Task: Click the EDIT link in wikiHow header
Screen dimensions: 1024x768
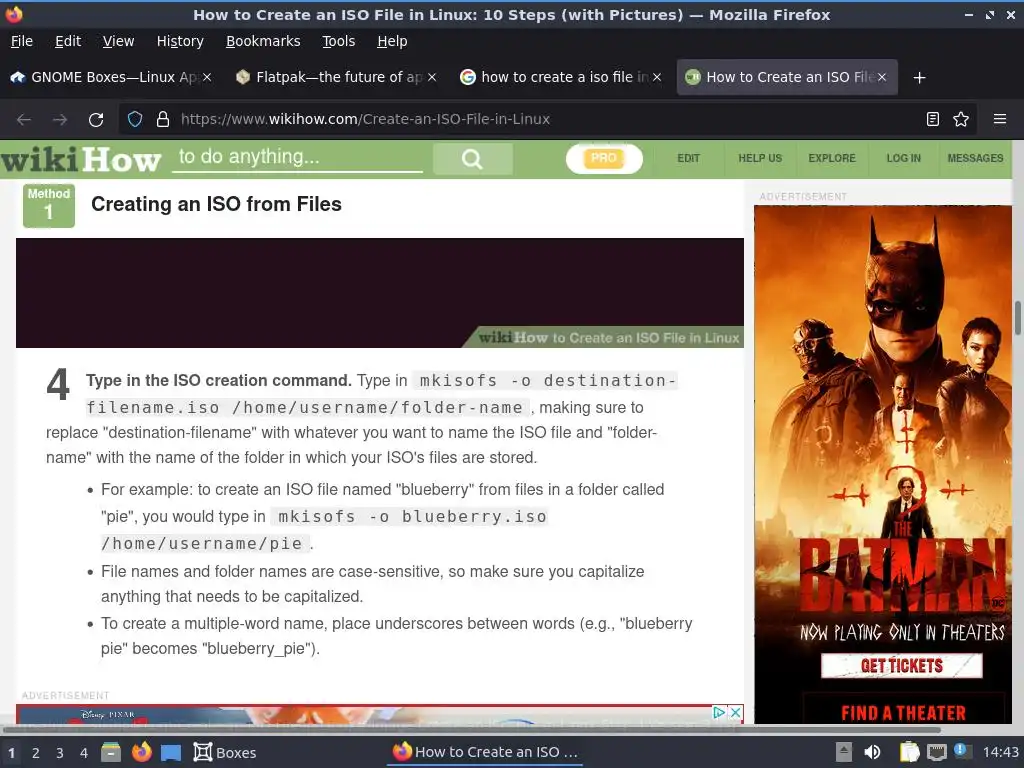Action: coord(688,159)
